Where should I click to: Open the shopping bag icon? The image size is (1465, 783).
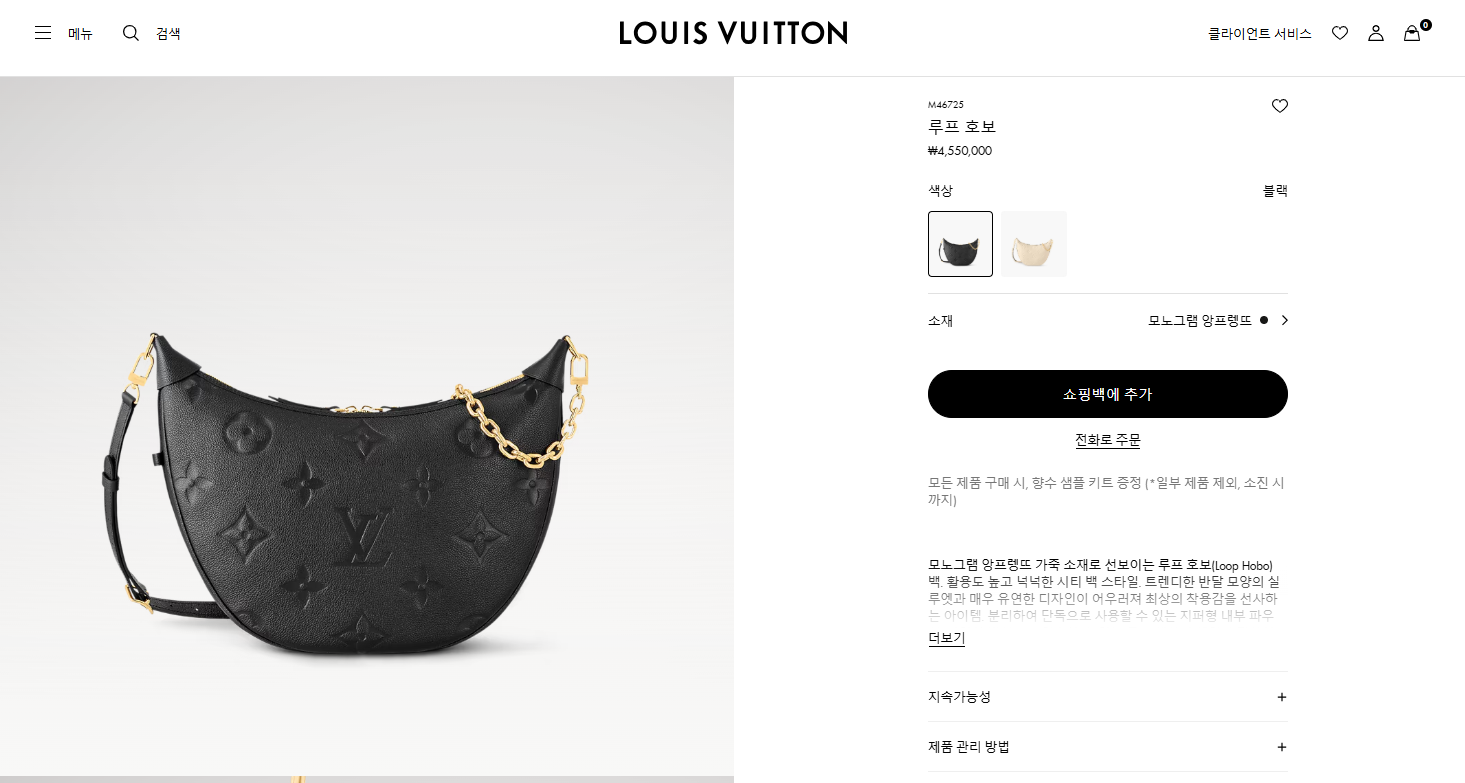coord(1412,33)
